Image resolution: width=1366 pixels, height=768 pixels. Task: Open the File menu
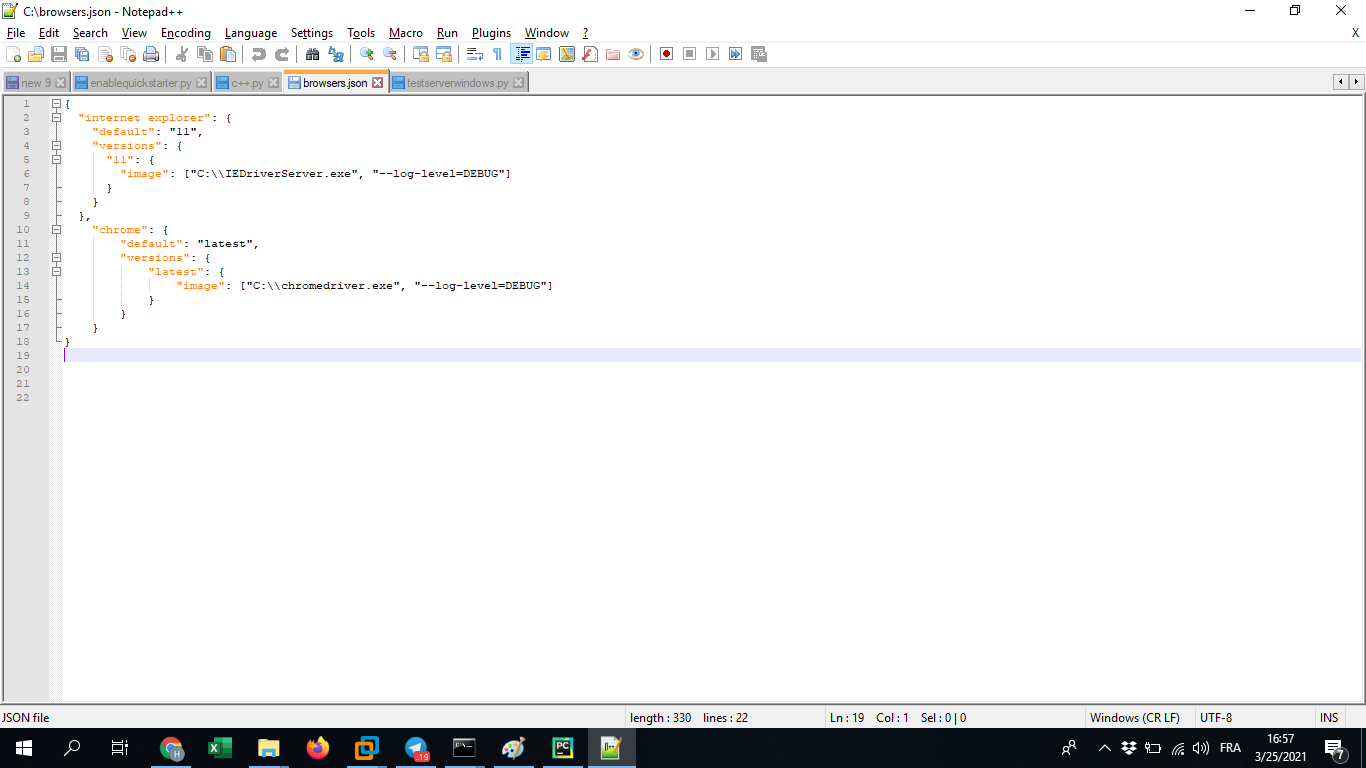pos(16,33)
